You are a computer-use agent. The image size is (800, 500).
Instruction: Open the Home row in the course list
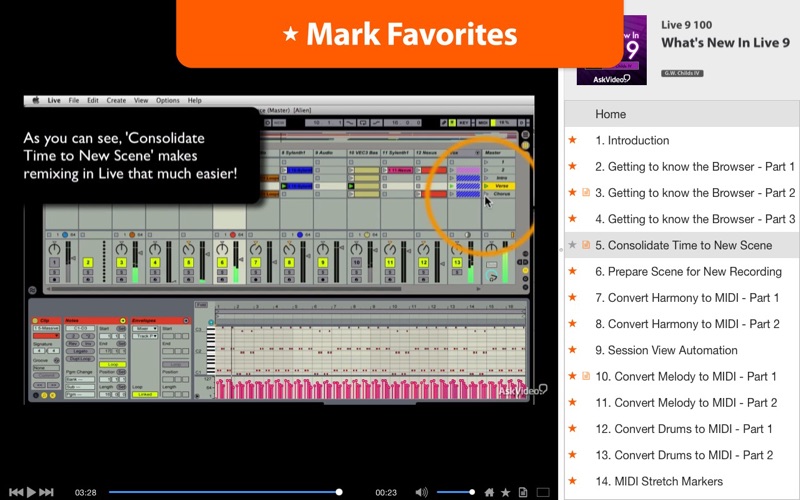tap(682, 114)
